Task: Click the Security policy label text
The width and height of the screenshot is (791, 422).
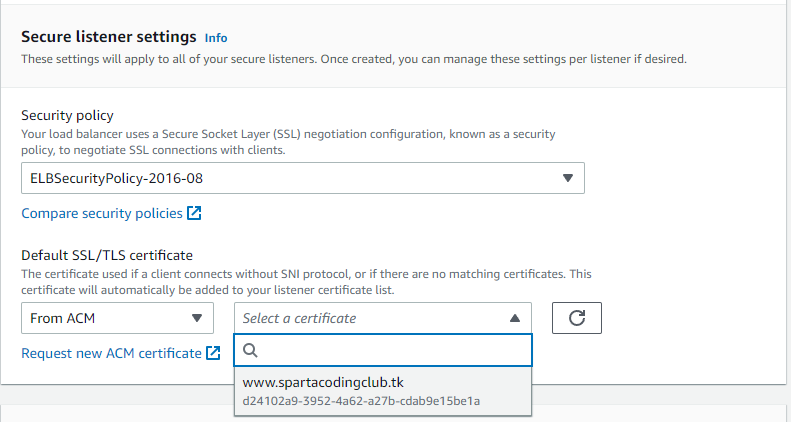Action: click(67, 115)
